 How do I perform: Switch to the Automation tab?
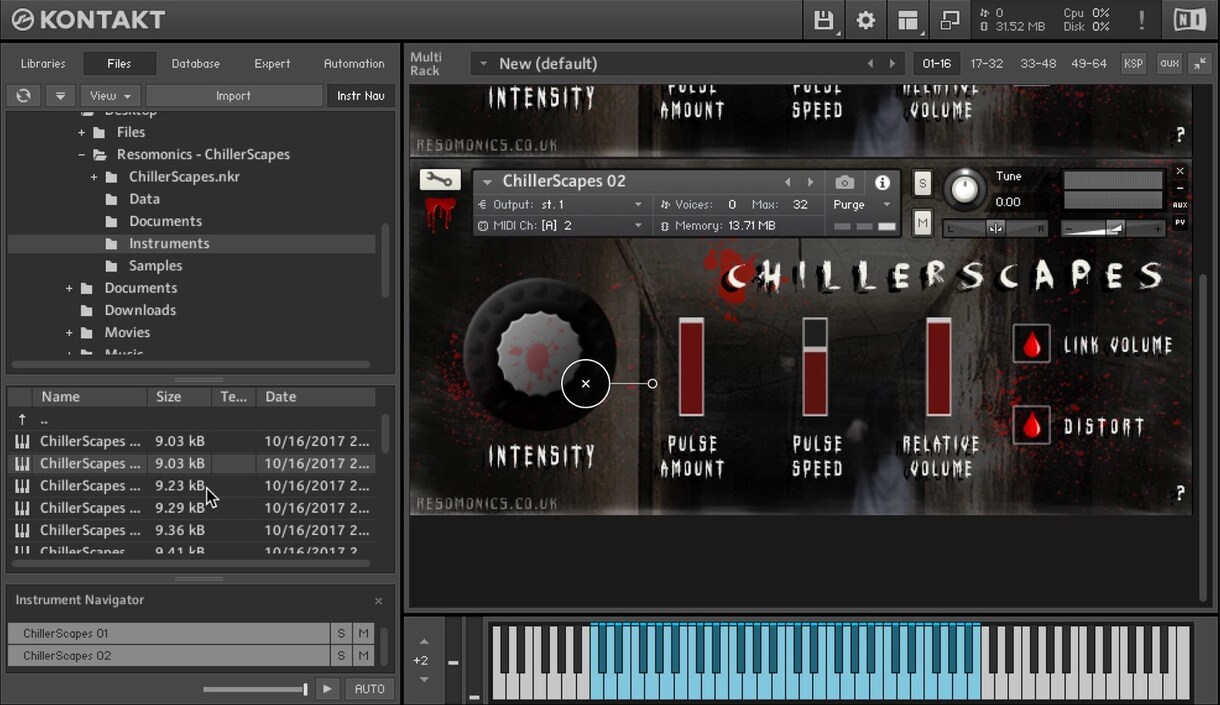pyautogui.click(x=354, y=63)
